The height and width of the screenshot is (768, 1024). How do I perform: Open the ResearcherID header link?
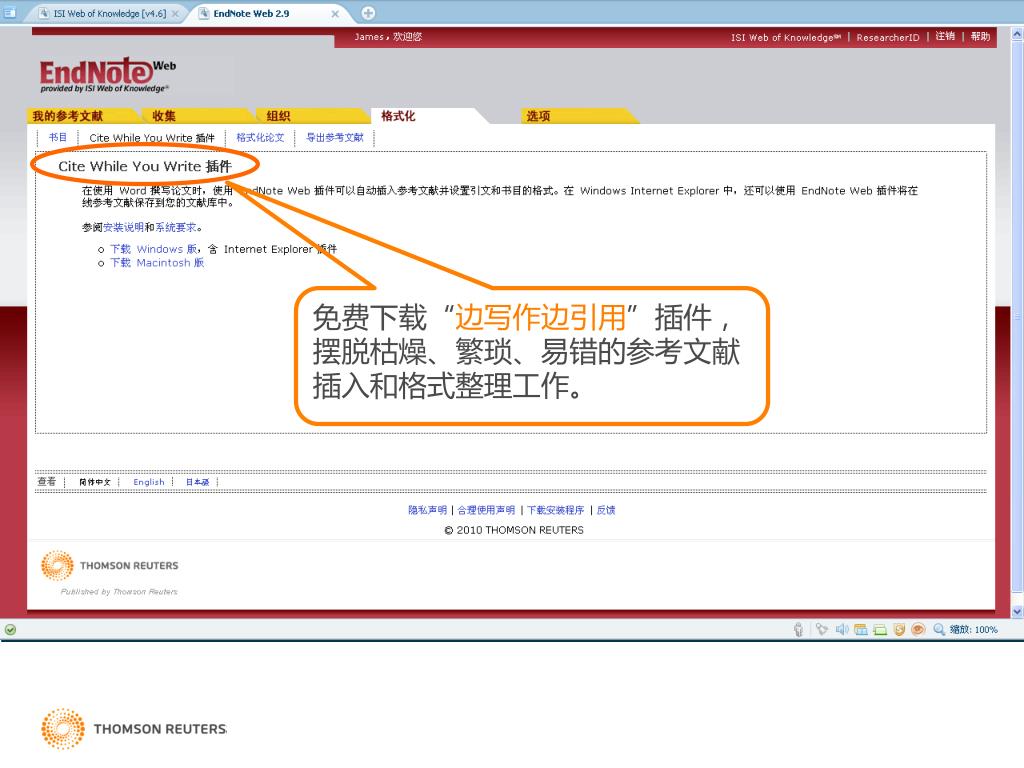888,37
